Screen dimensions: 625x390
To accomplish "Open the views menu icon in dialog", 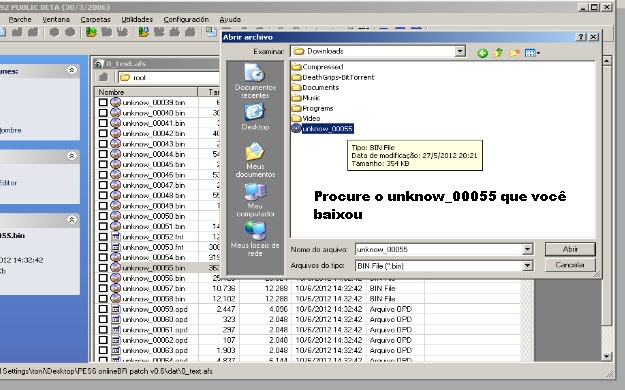I will pyautogui.click(x=532, y=53).
